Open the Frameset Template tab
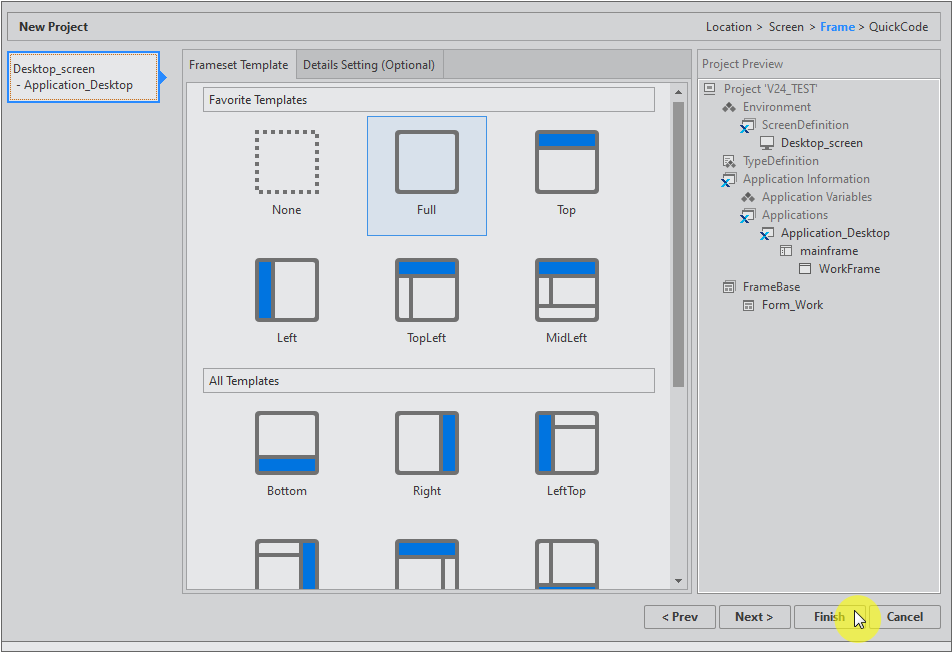Viewport: 952px width, 652px height. (x=239, y=65)
